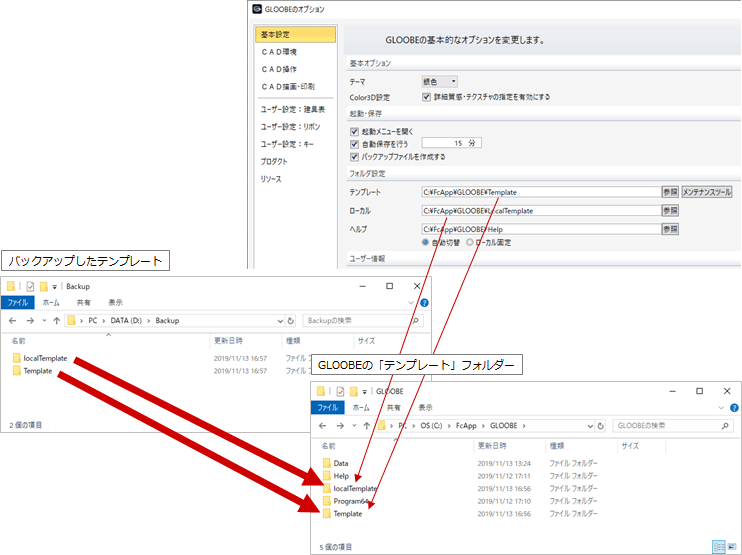Open the メンテナンスツール button
This screenshot has width=742, height=555.
707,192
